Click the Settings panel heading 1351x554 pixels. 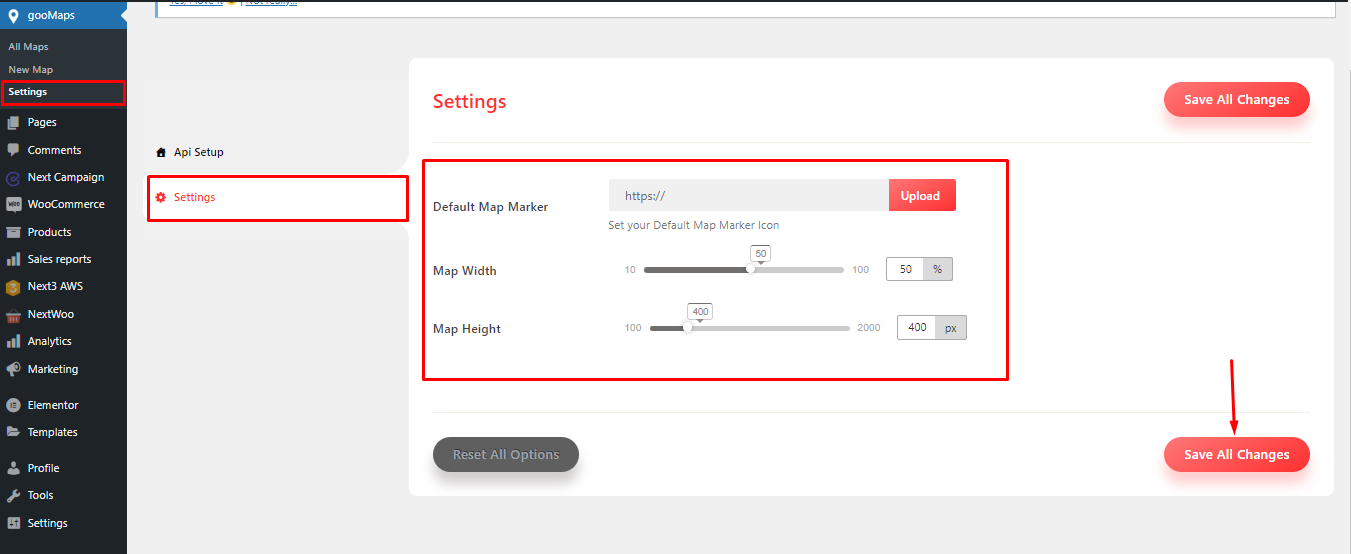469,101
